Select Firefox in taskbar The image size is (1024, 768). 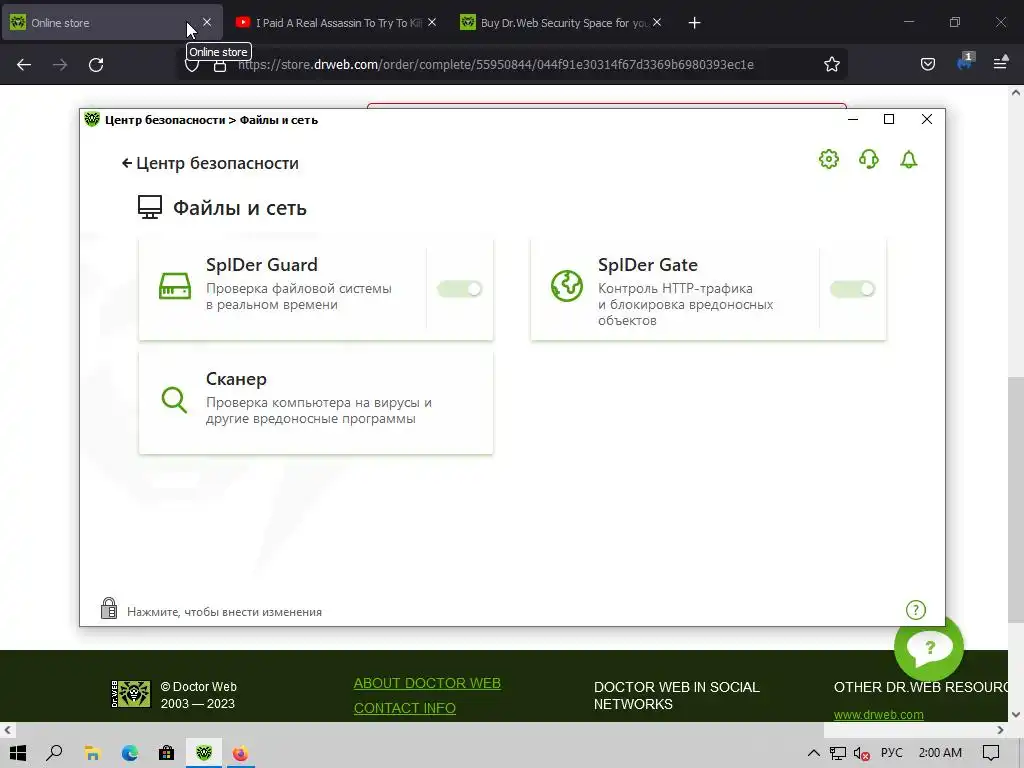240,753
